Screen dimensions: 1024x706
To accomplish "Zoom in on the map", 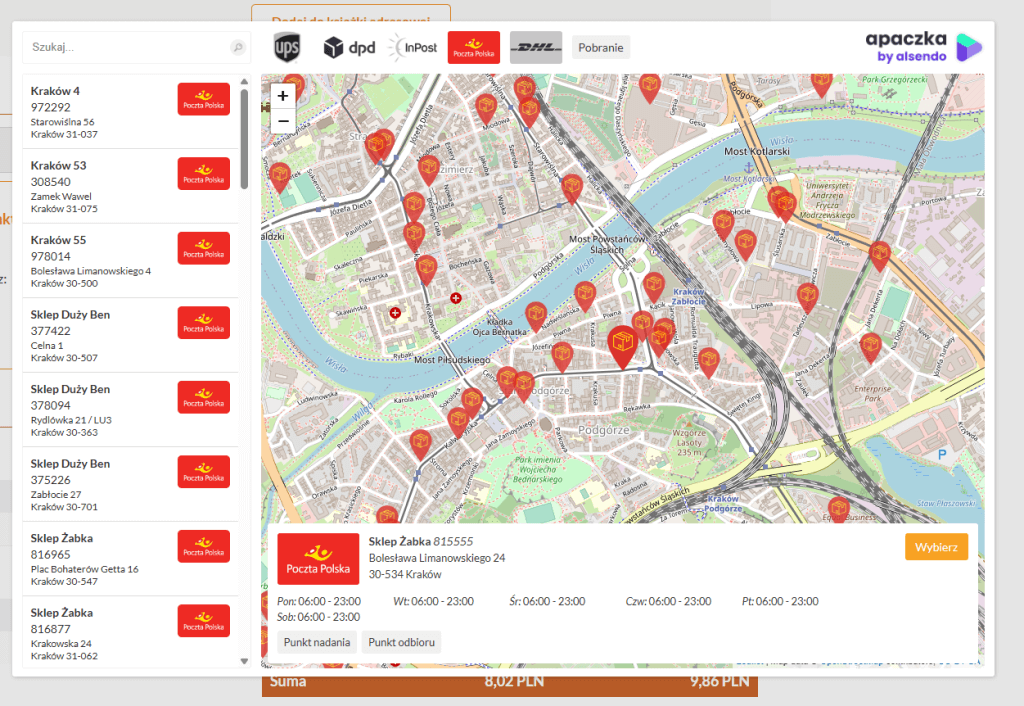I will [x=283, y=96].
